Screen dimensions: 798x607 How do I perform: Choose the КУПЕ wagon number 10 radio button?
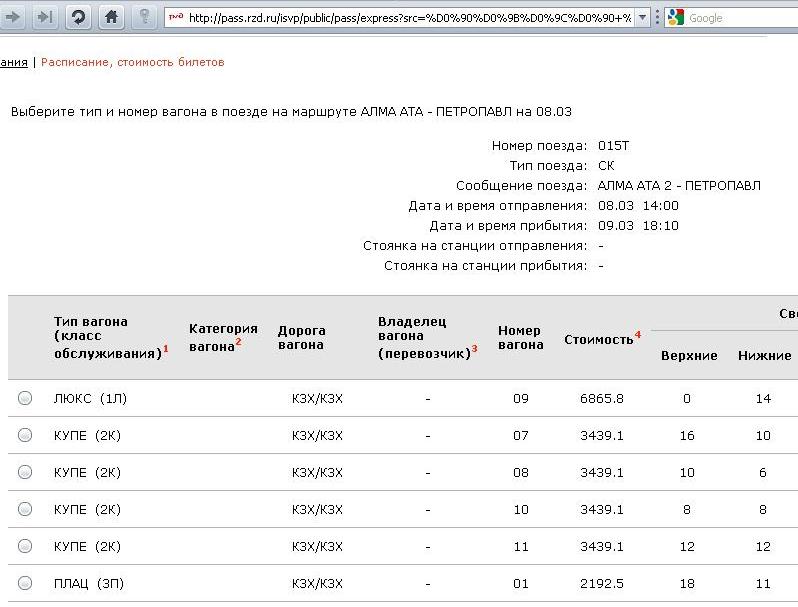(25, 509)
